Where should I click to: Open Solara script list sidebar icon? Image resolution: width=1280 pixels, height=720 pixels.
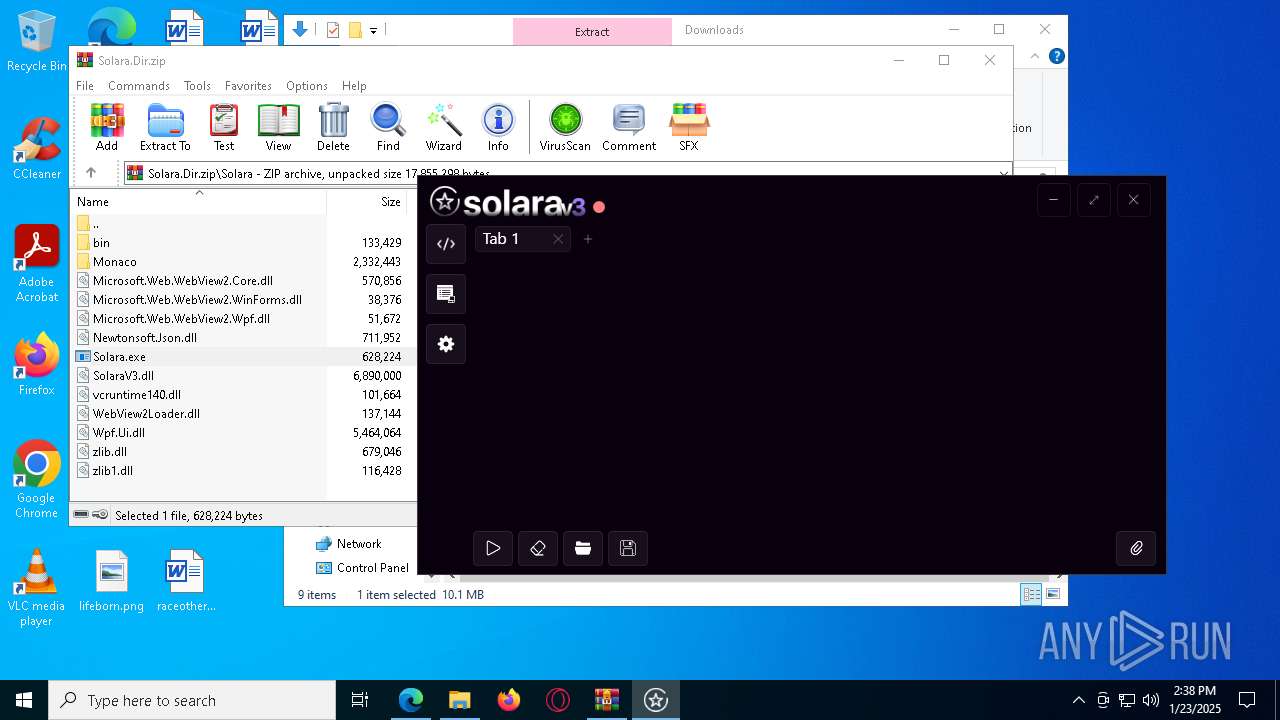coord(446,294)
